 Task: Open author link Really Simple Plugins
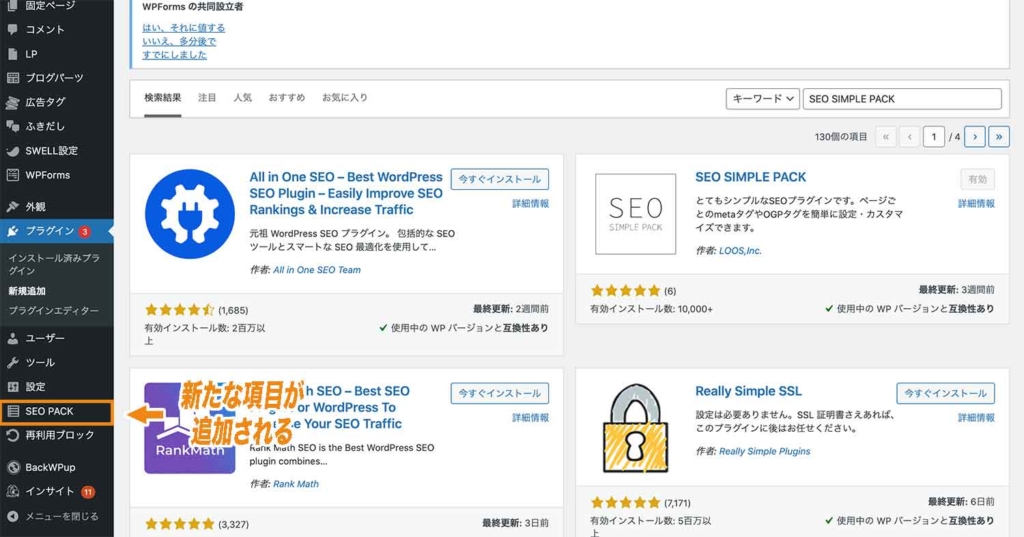tap(765, 451)
